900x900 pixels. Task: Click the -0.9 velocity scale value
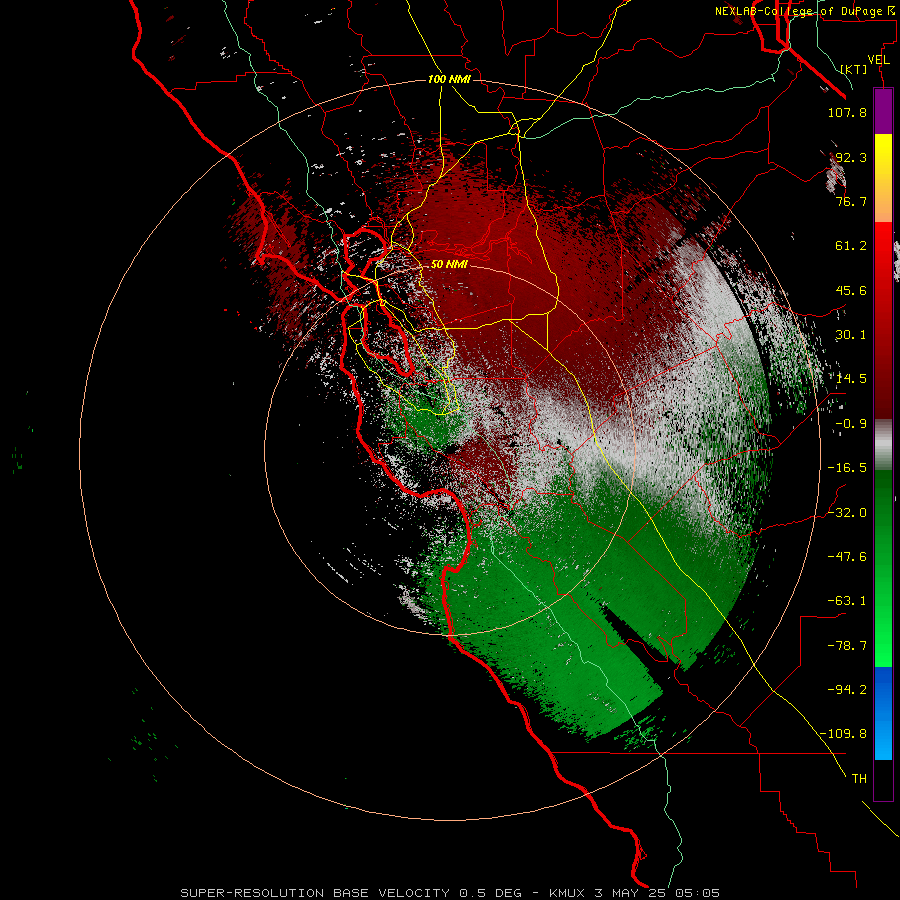851,424
